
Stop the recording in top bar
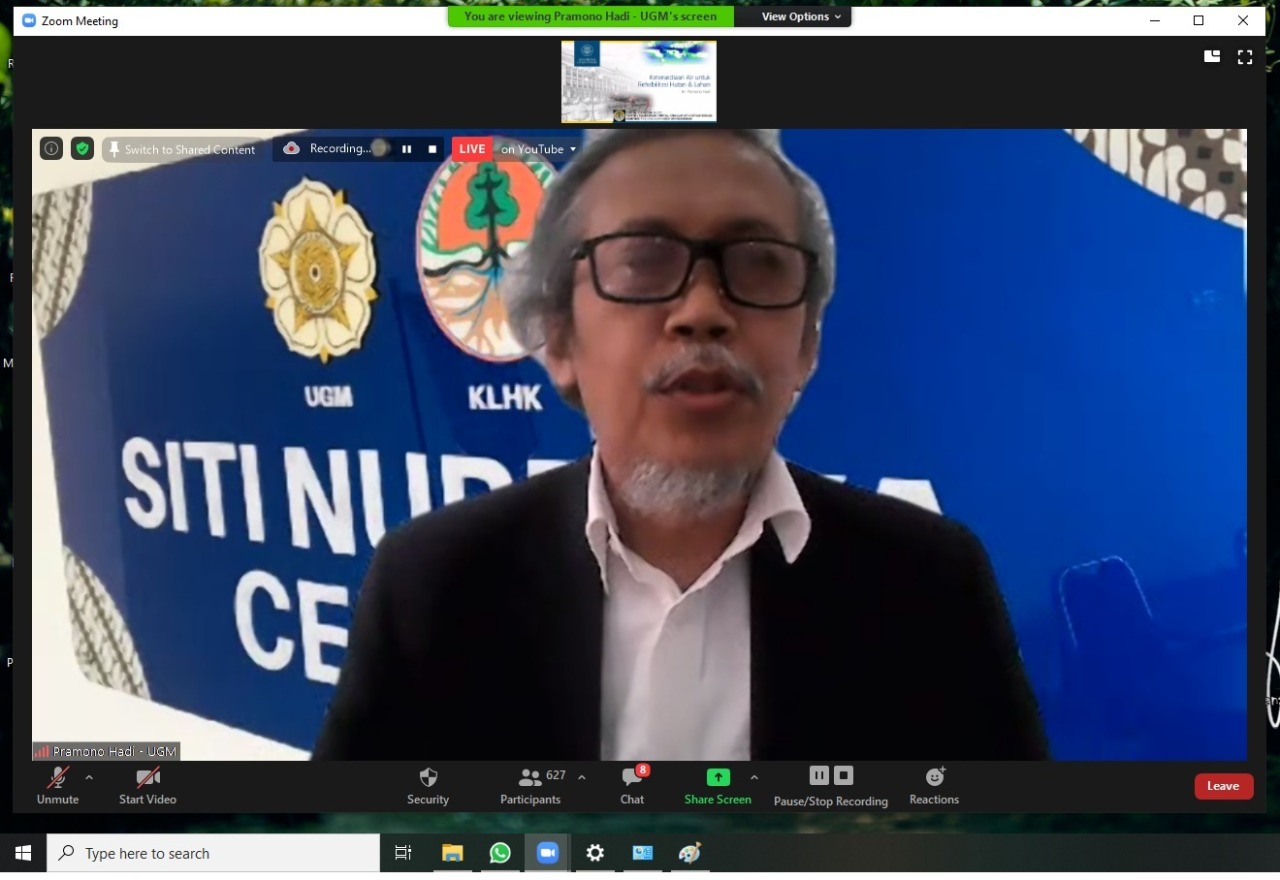[x=432, y=149]
